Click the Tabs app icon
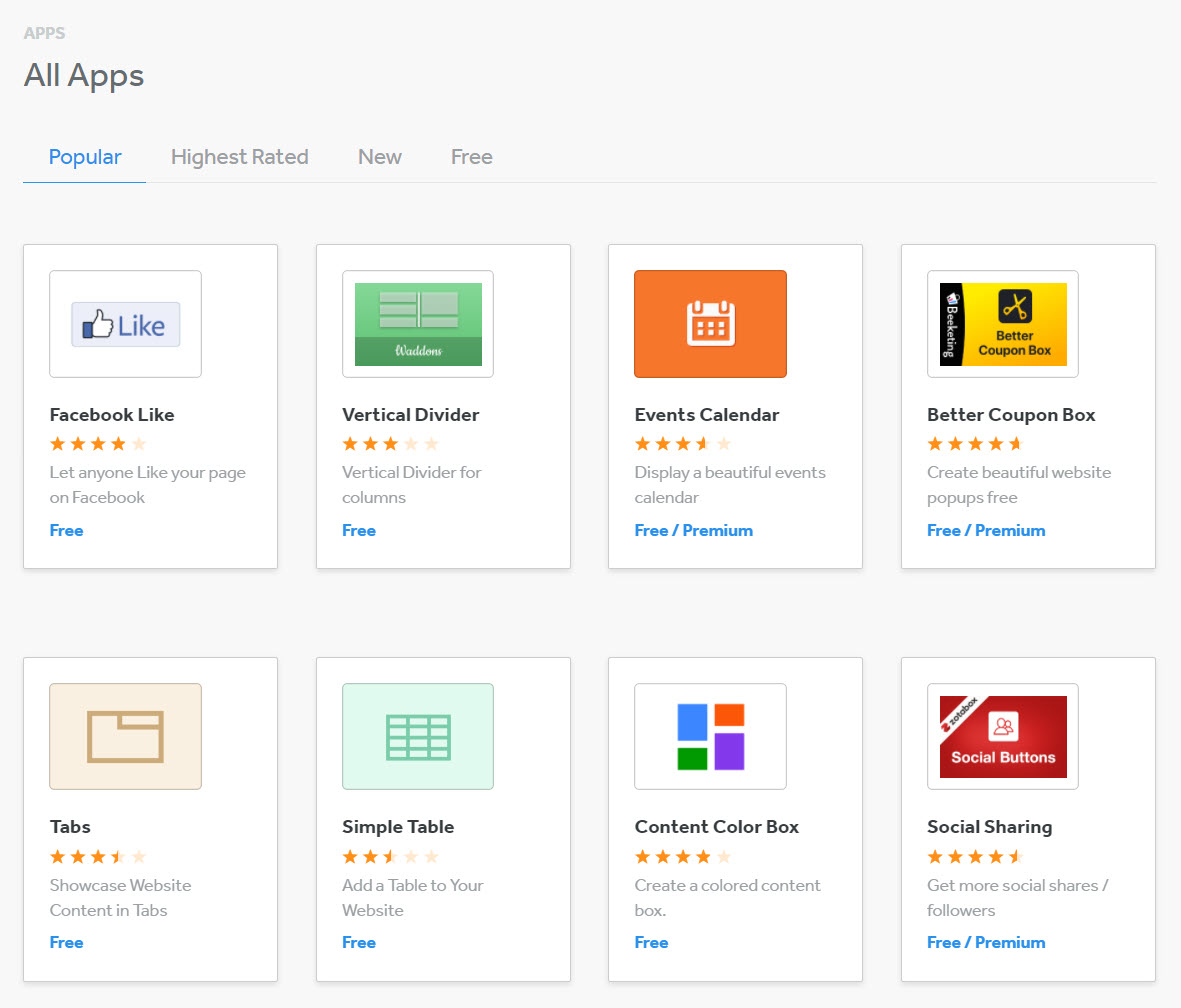Screen dimensions: 1181x1008 click(x=125, y=736)
